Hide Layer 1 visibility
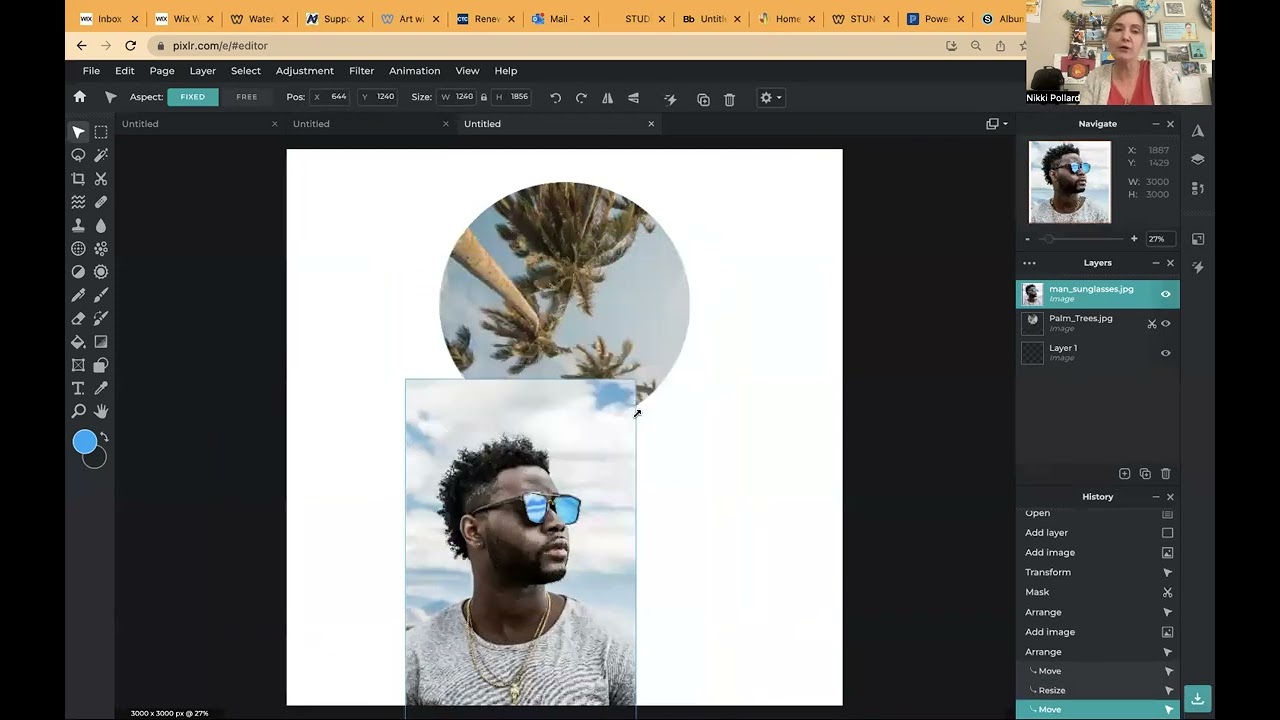This screenshot has width=1280, height=720. pyautogui.click(x=1165, y=353)
